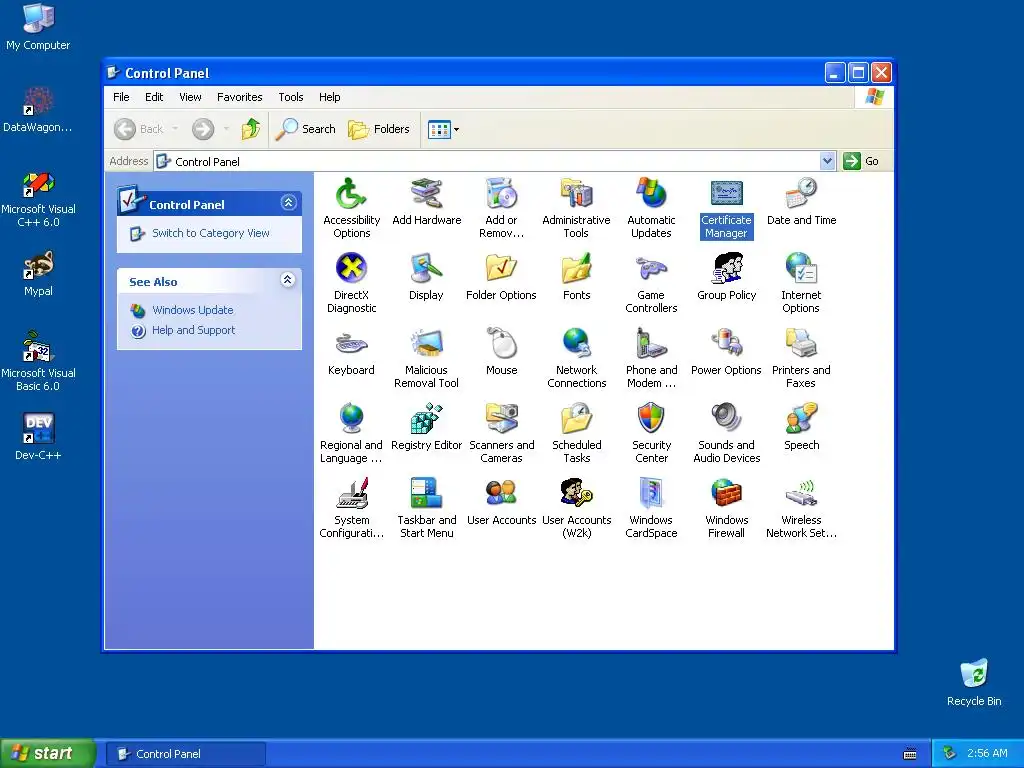Open the Fonts folder icon
The width and height of the screenshot is (1024, 768).
(576, 277)
